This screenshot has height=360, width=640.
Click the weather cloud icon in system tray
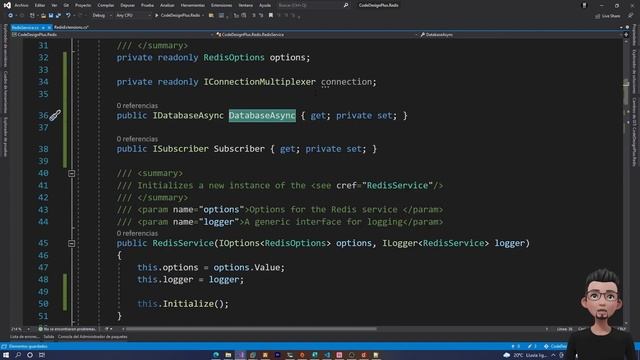tap(507, 355)
